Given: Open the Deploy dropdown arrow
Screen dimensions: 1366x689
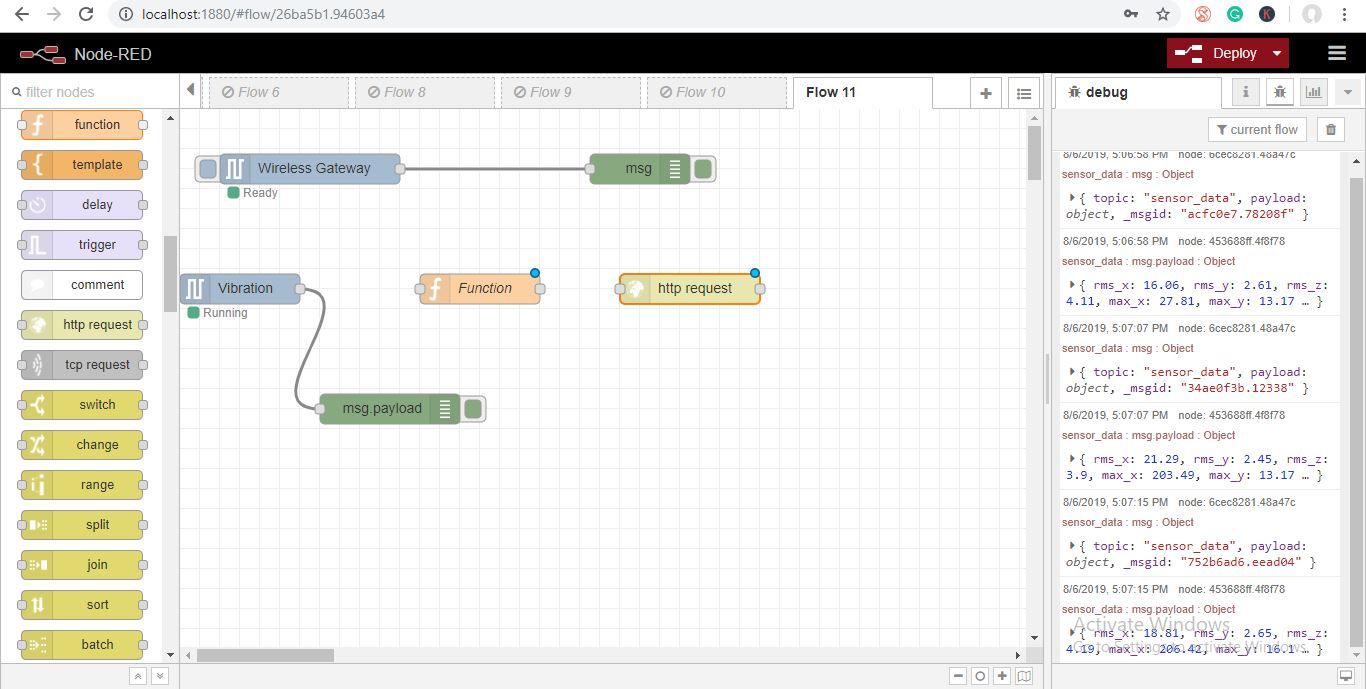Looking at the screenshot, I should [1277, 53].
